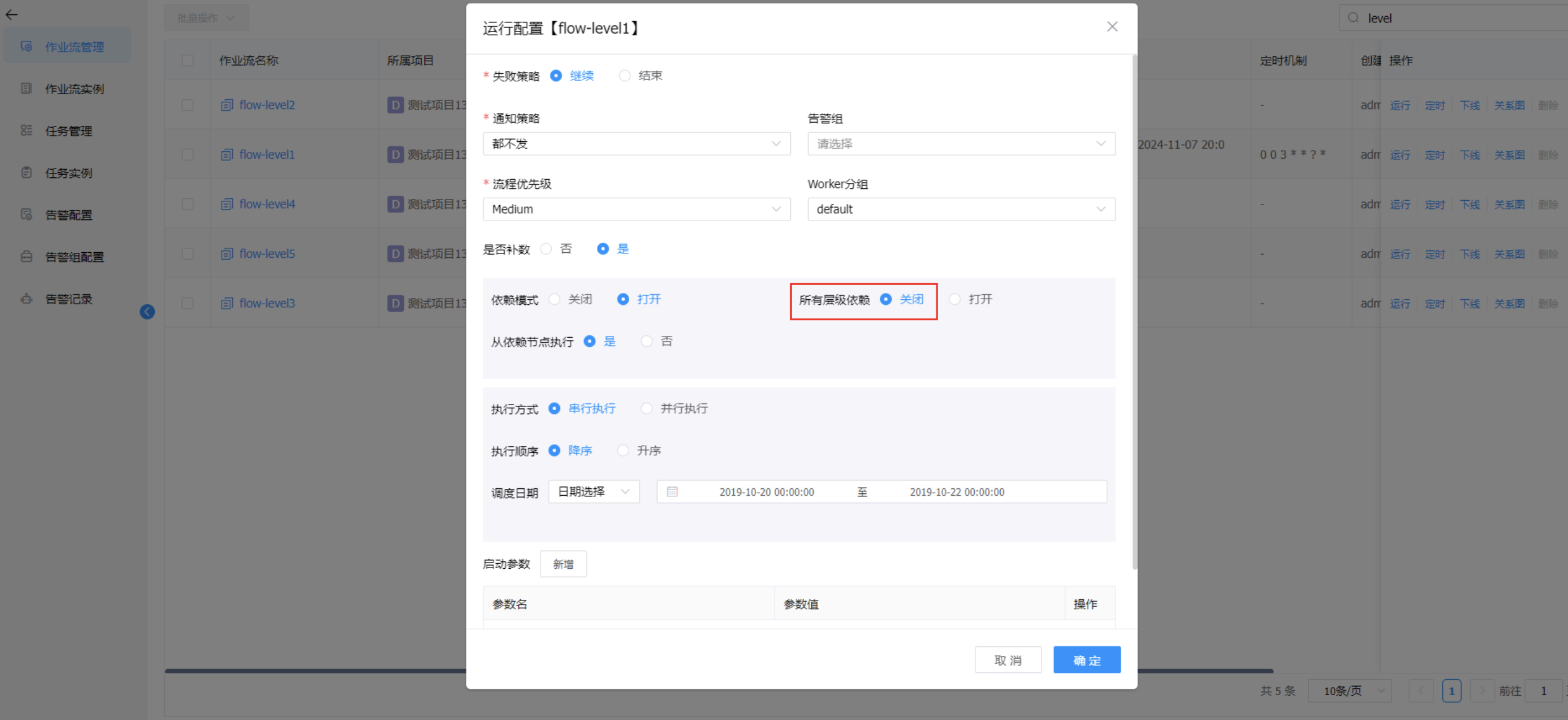Click the 确定 confirm button
The width and height of the screenshot is (1568, 720).
point(1086,660)
